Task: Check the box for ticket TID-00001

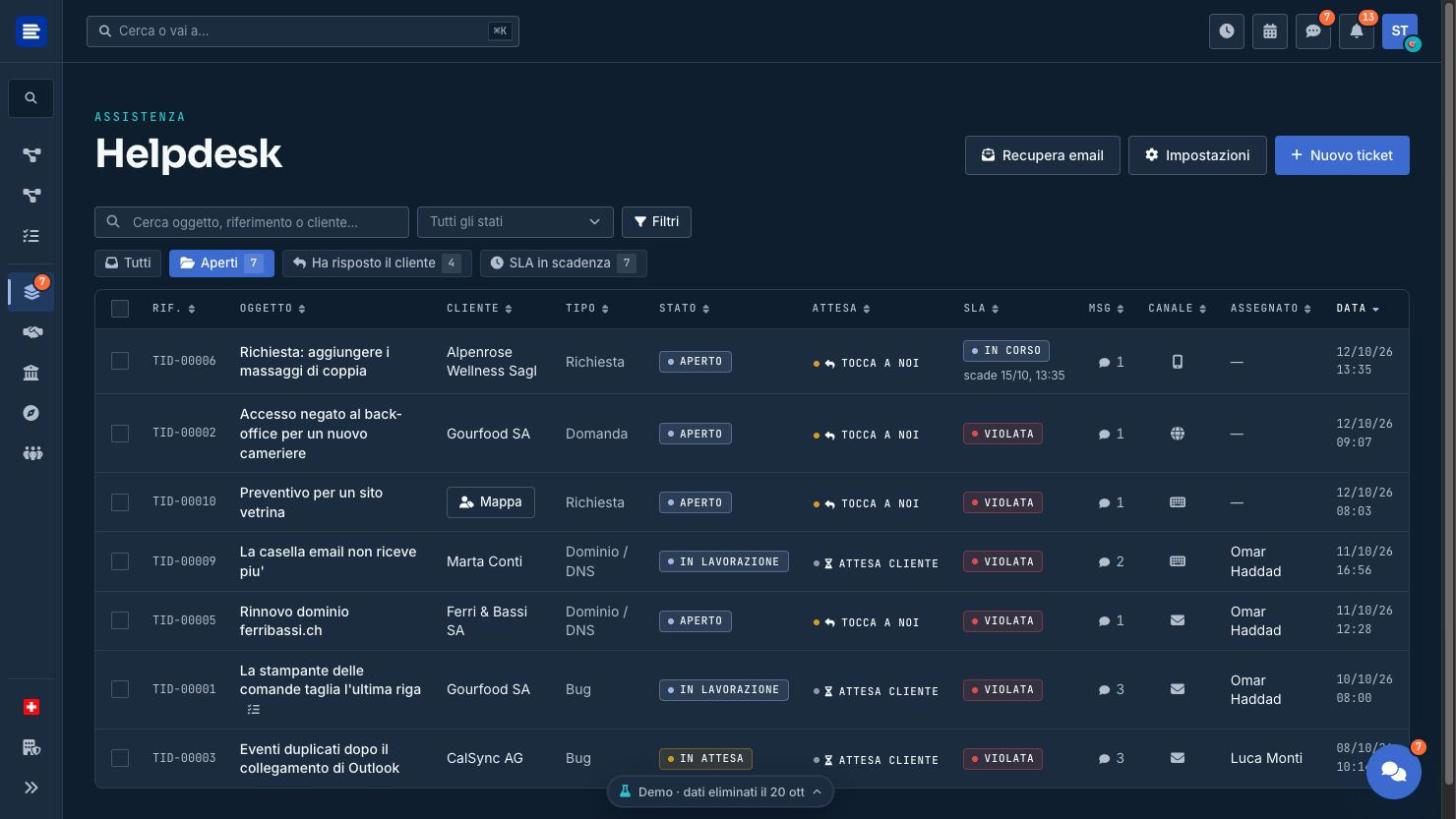Action: [120, 689]
